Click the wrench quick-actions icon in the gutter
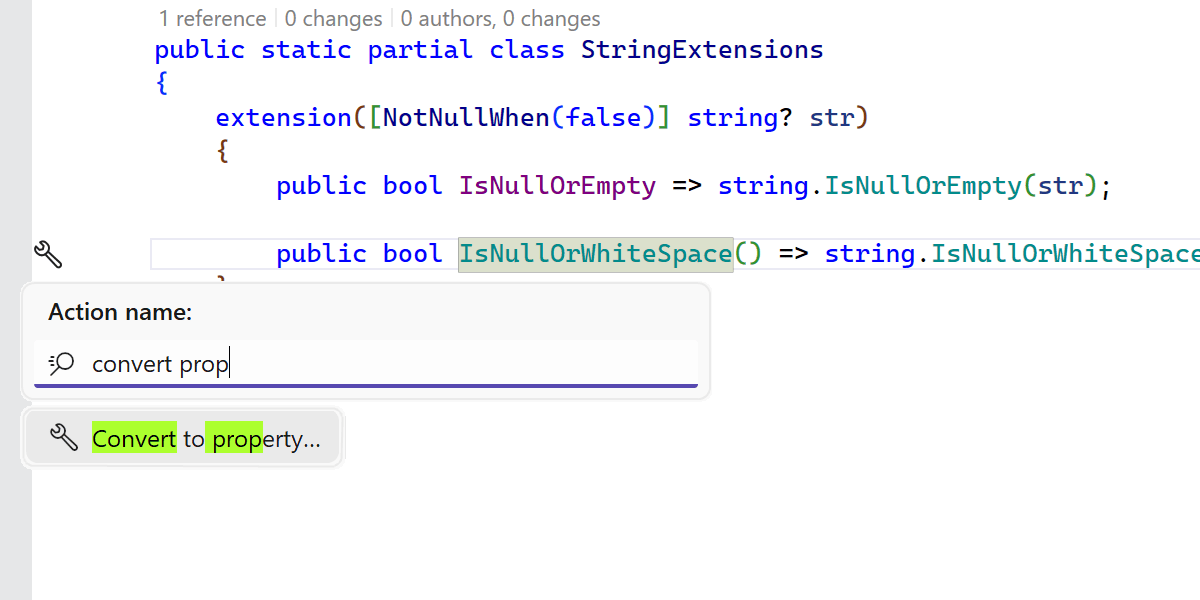1200x600 pixels. pos(47,254)
